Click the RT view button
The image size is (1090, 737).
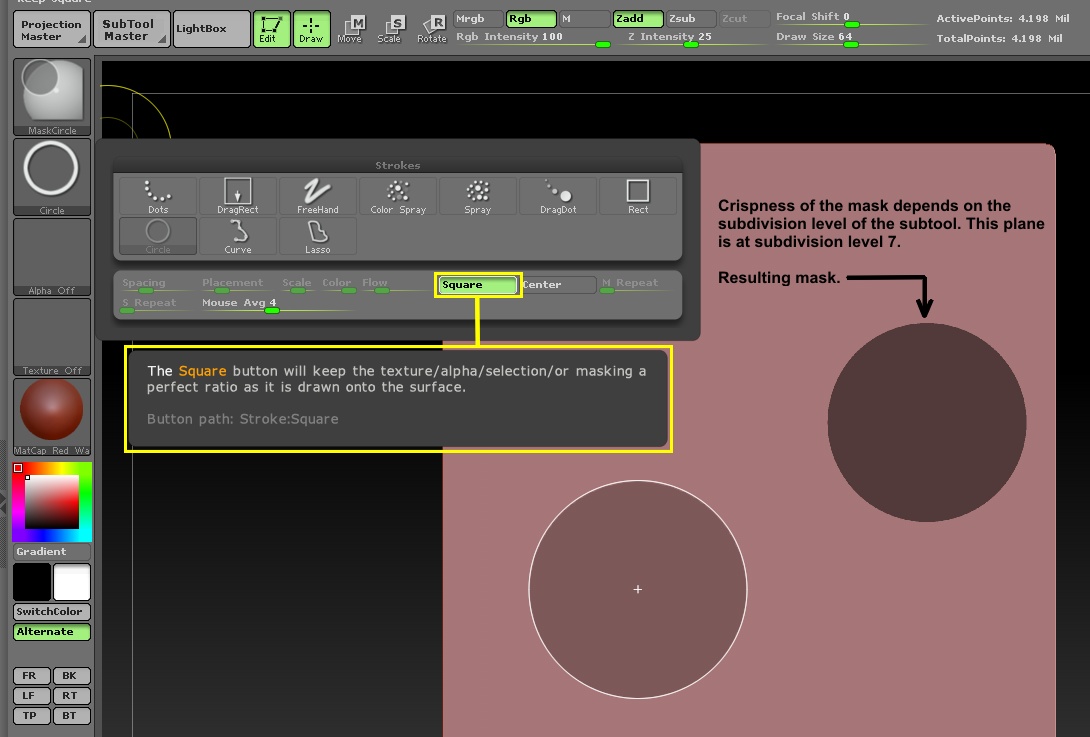(72, 696)
